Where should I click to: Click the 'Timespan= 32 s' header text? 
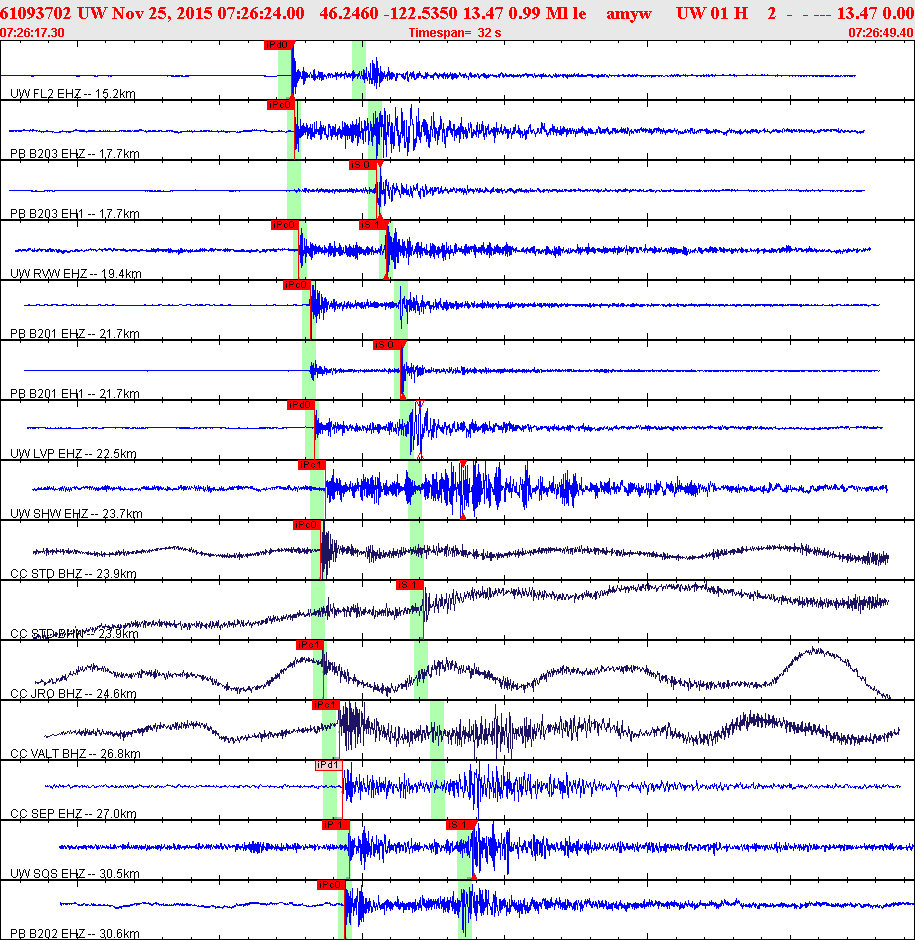tap(455, 33)
